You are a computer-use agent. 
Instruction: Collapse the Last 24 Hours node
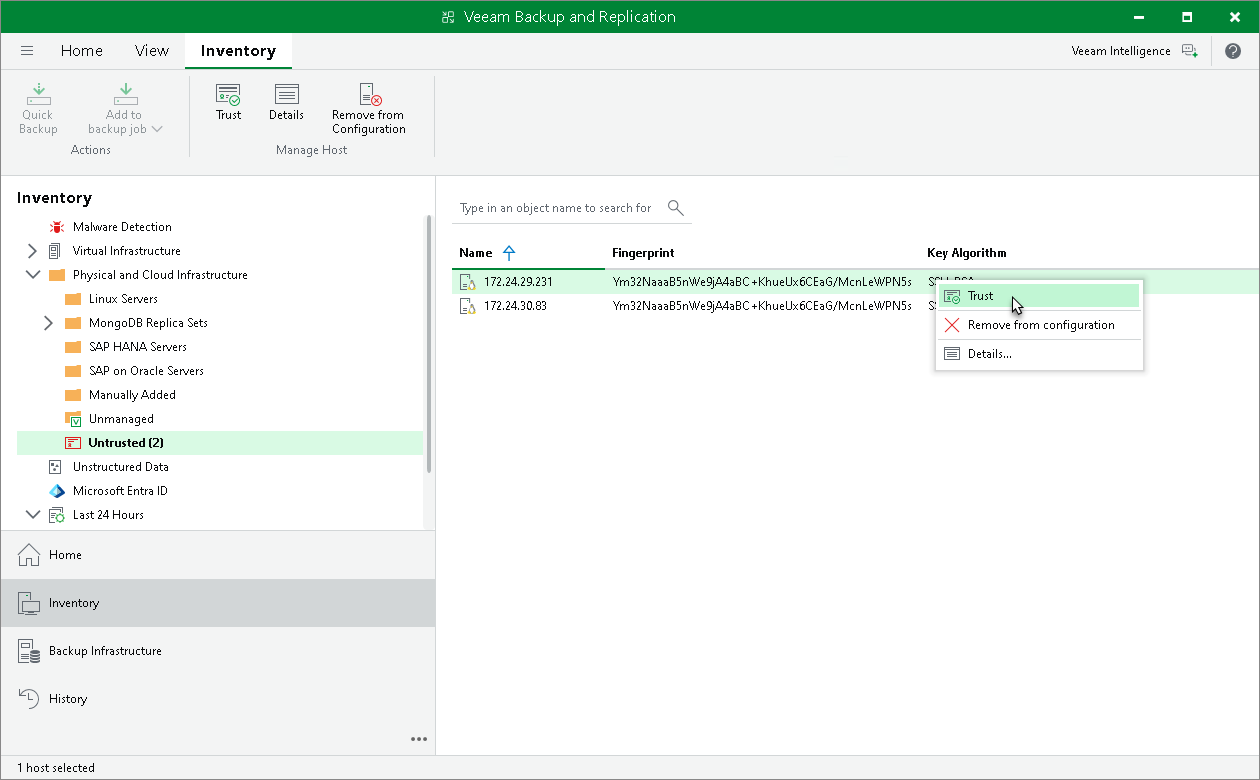pyautogui.click(x=32, y=515)
